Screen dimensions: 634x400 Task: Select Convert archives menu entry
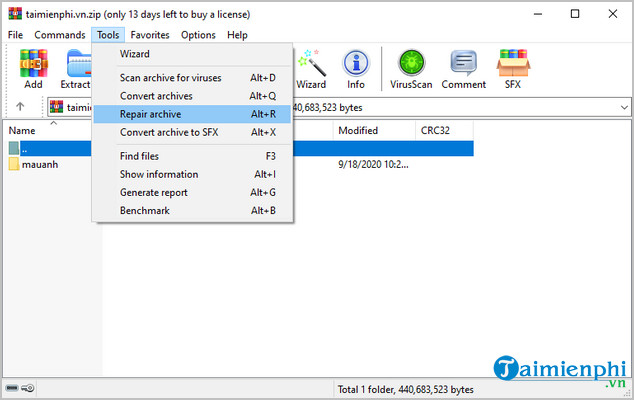(x=192, y=96)
